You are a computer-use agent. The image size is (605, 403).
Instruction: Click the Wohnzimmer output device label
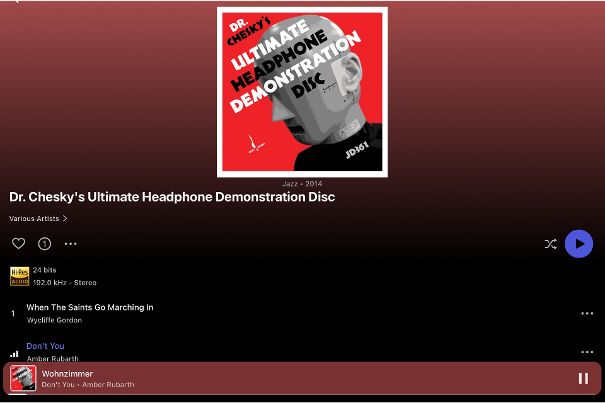click(68, 374)
